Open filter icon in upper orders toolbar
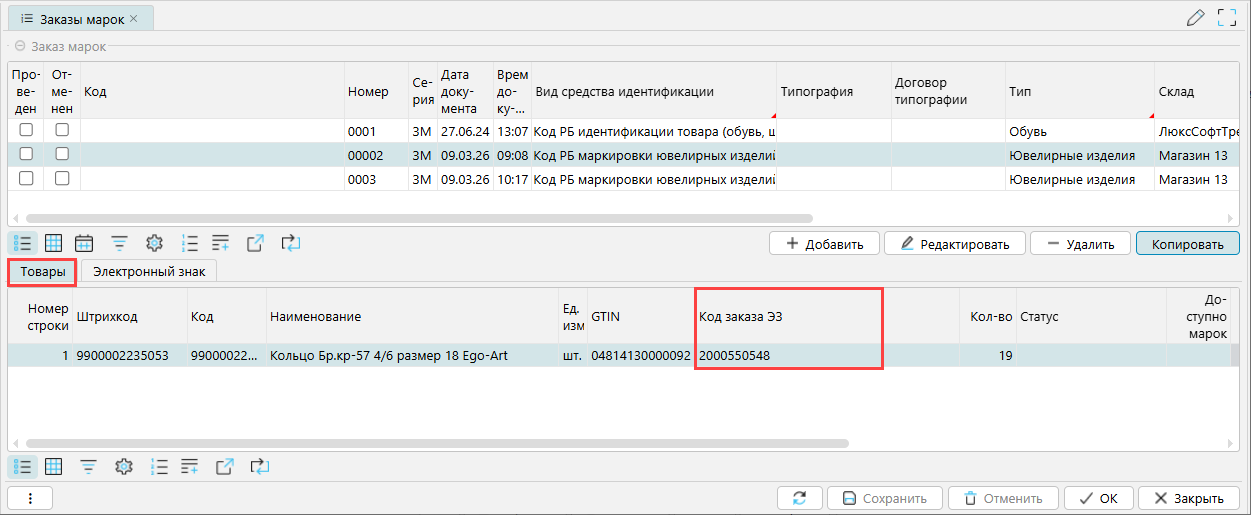The width and height of the screenshot is (1251, 515). (x=119, y=243)
